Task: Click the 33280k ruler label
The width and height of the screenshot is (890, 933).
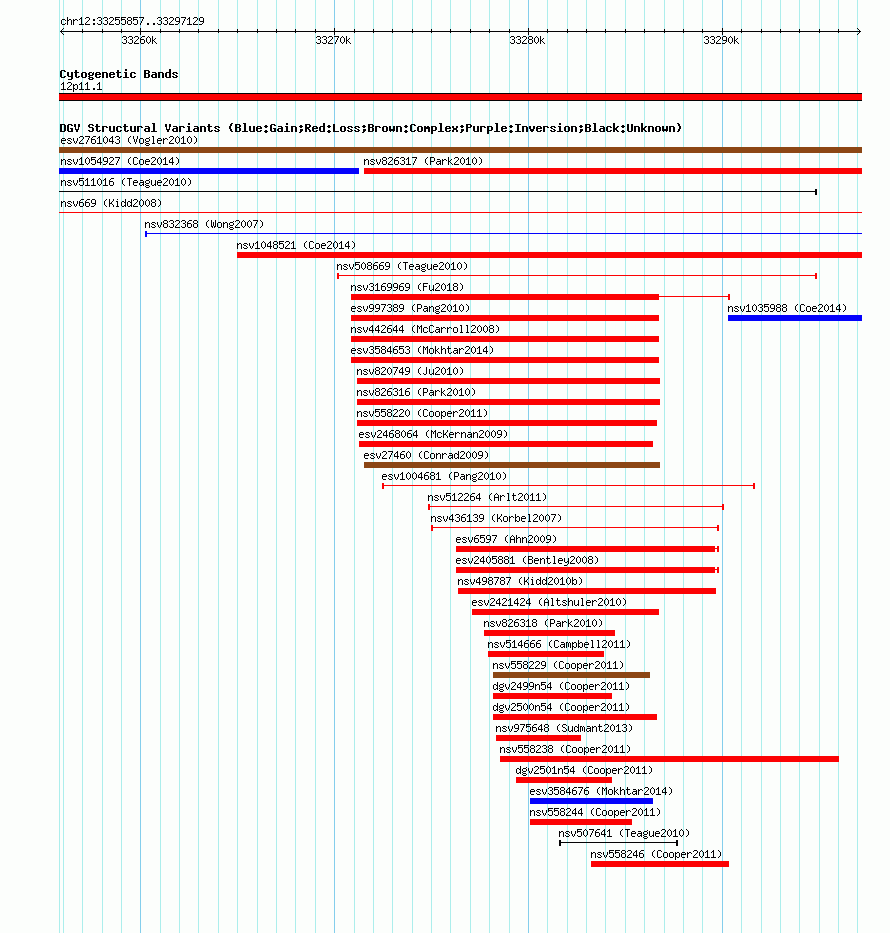Action: coord(527,40)
